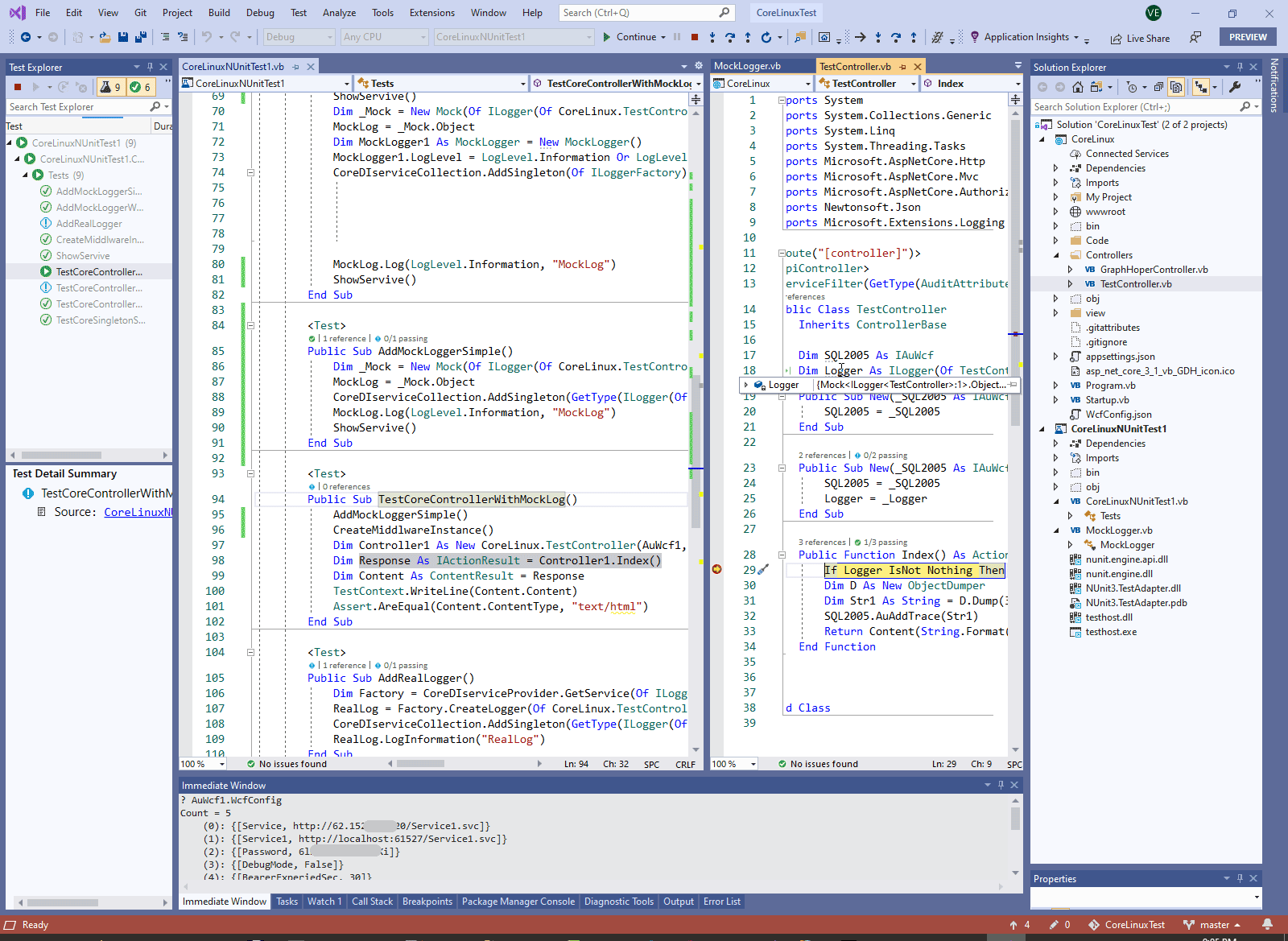Open the Analyze menu
The image size is (1288, 941).
point(339,13)
